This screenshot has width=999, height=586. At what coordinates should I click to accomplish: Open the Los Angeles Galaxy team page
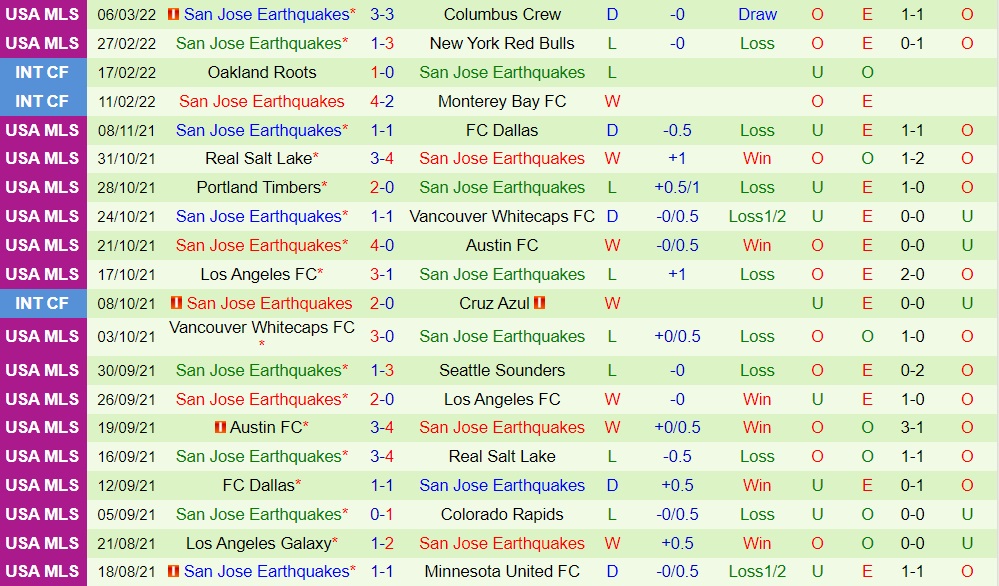tap(258, 543)
